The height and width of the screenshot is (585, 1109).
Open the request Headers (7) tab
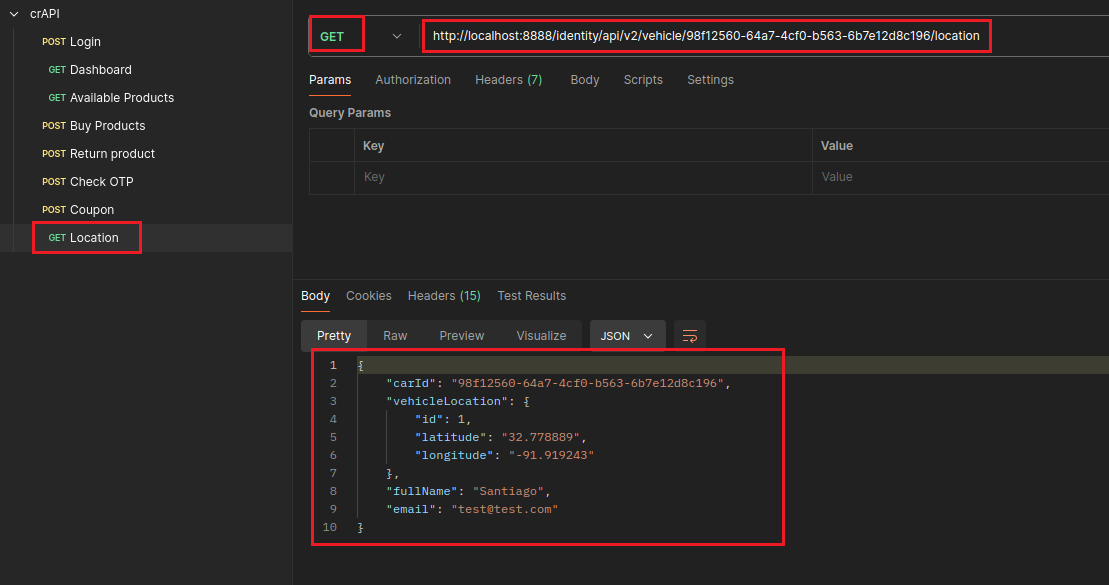[x=508, y=80]
